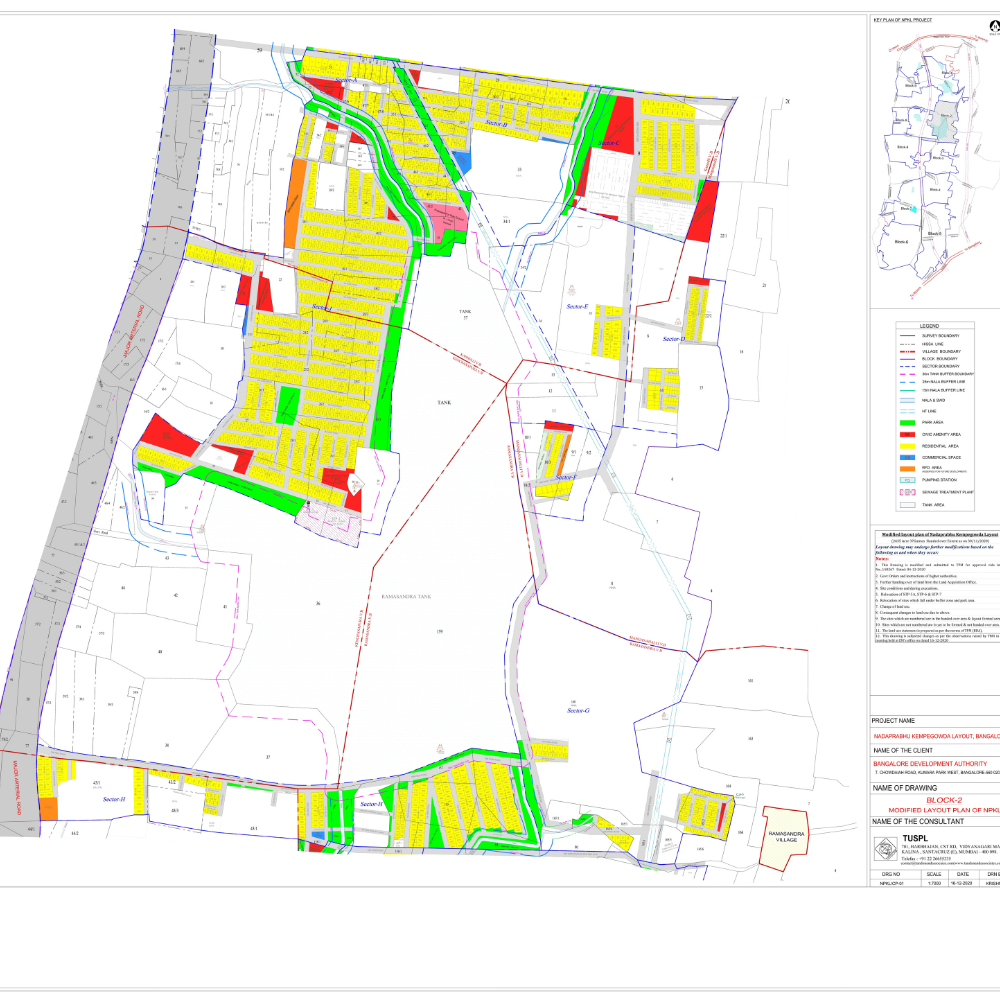Click the 'HISSA LINE' legend label

point(932,344)
